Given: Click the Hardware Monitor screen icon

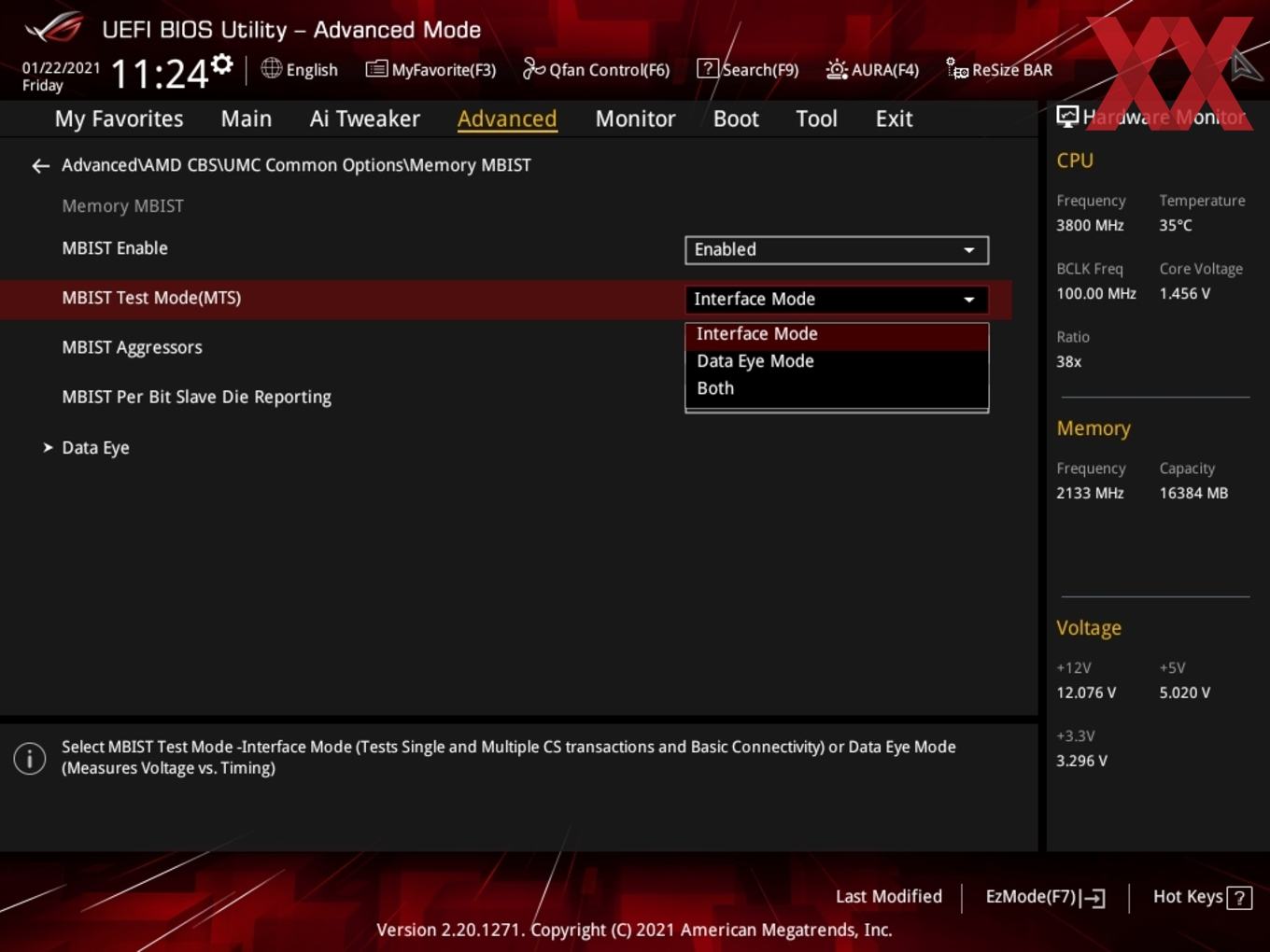Looking at the screenshot, I should coord(1067,117).
